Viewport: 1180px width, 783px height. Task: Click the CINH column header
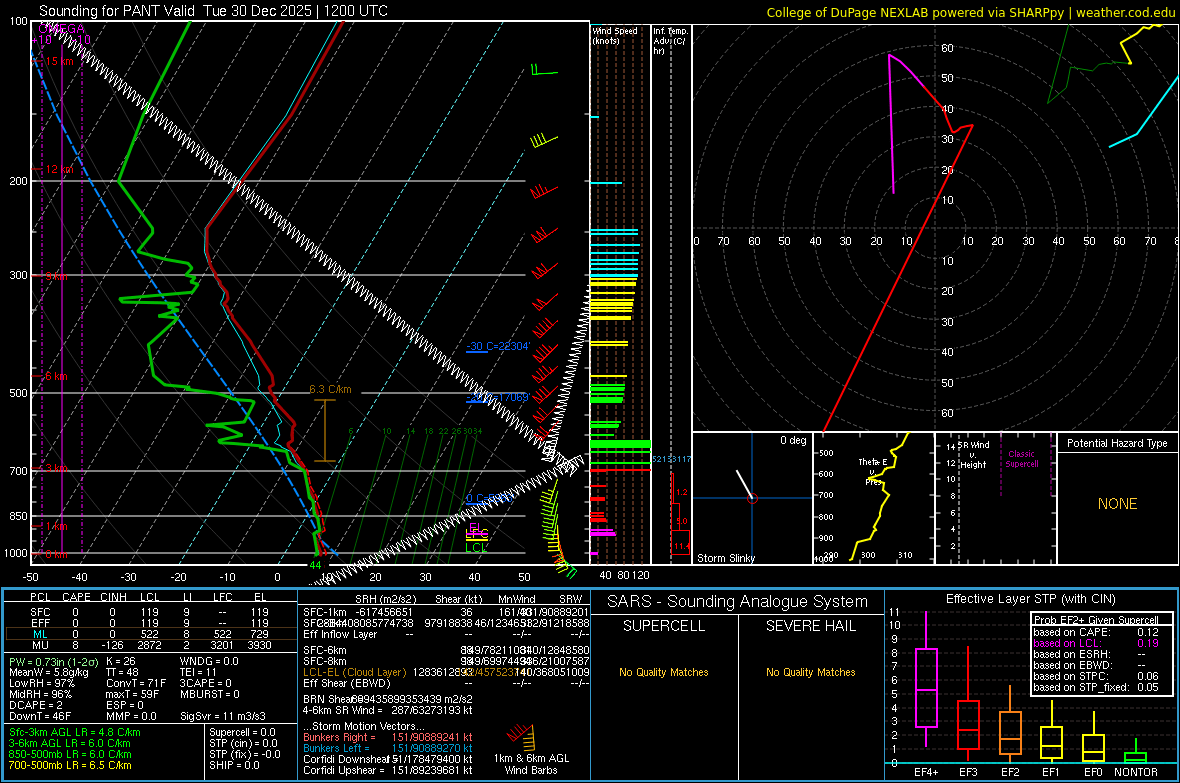[x=113, y=597]
